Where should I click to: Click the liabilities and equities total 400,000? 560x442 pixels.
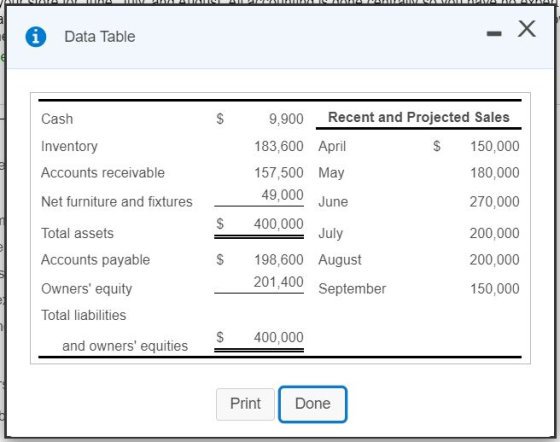coord(279,337)
